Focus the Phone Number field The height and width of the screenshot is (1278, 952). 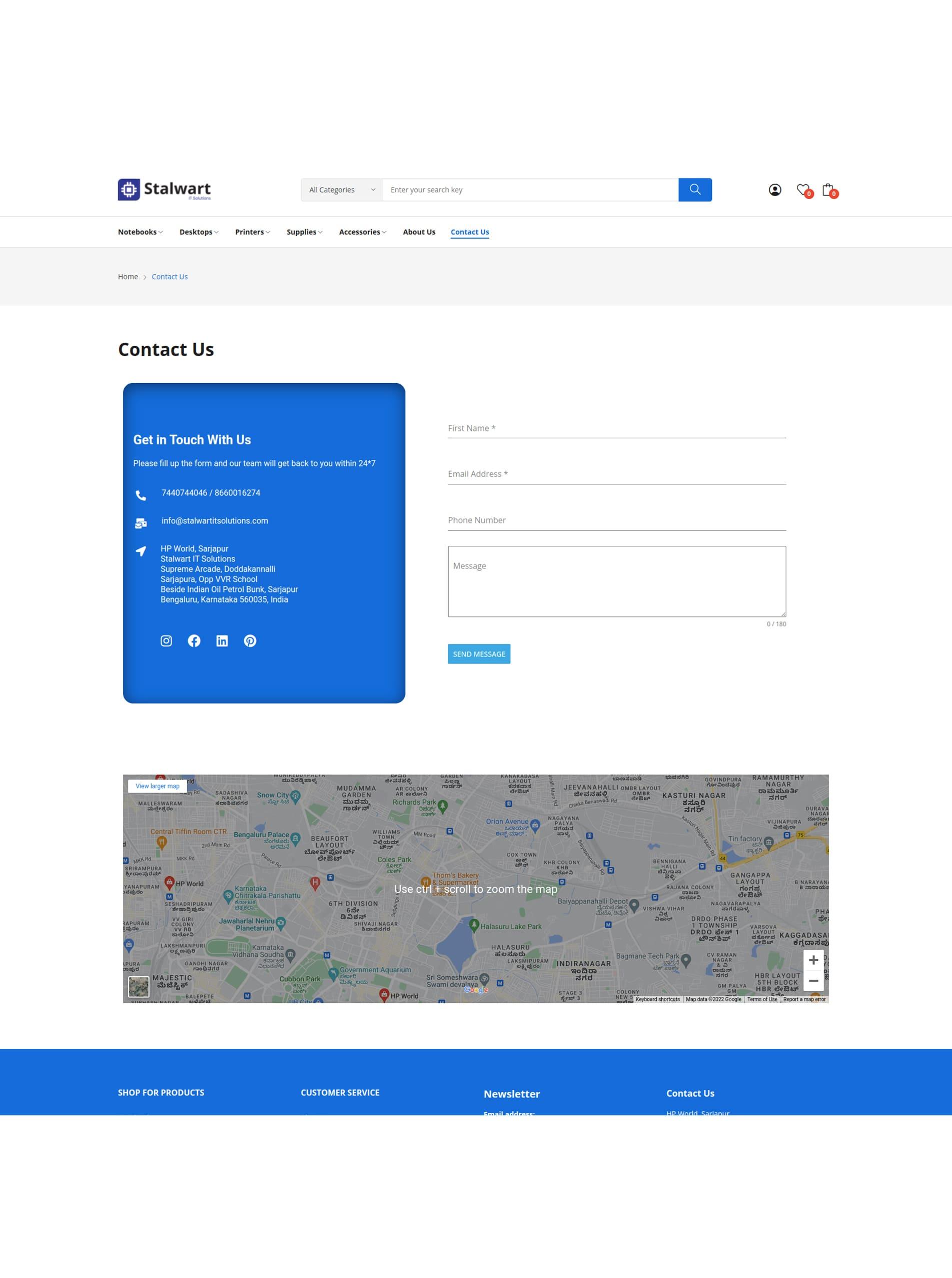coord(617,520)
